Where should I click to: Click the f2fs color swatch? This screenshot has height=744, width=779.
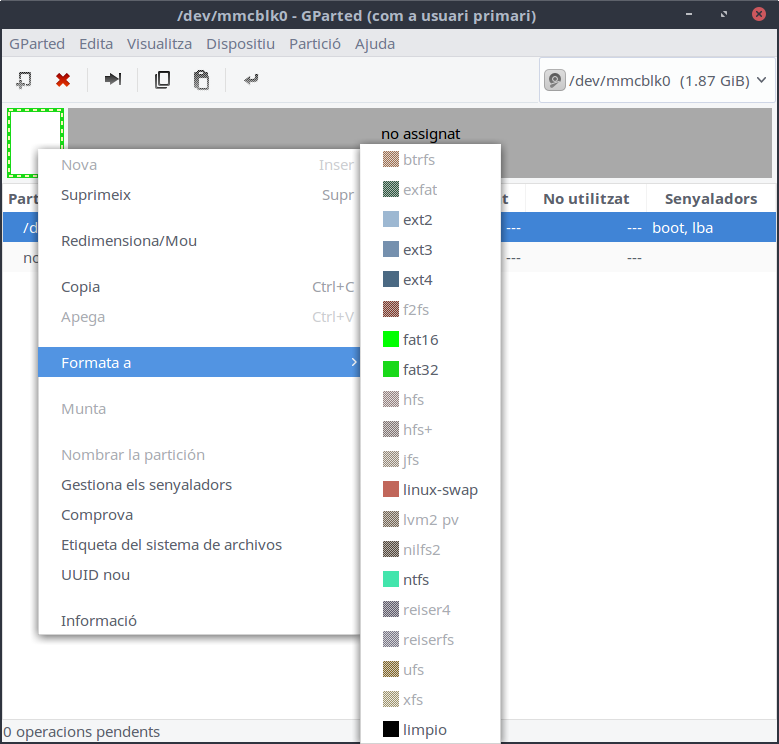click(x=390, y=309)
